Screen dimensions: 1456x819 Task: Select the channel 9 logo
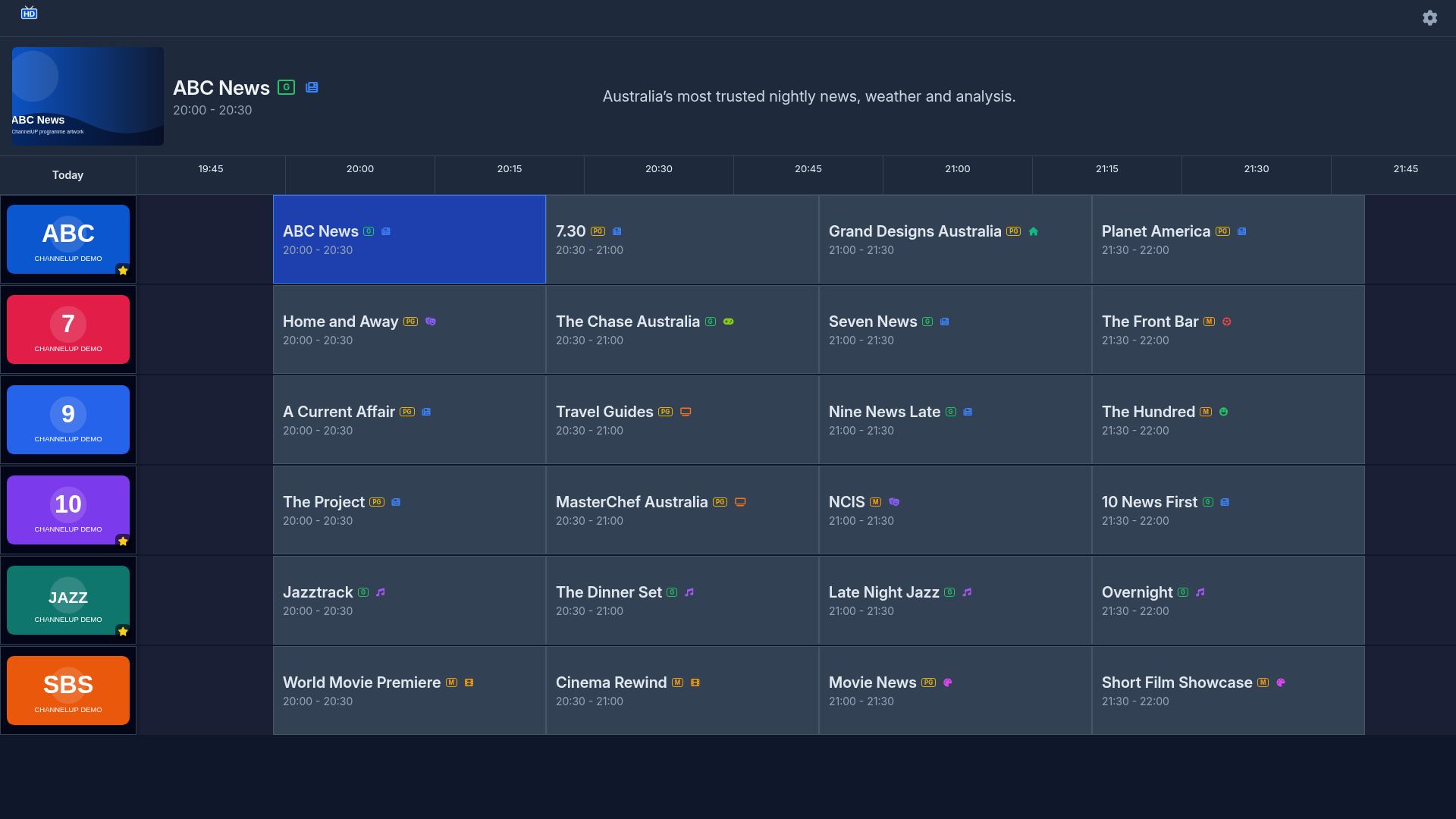(x=68, y=420)
